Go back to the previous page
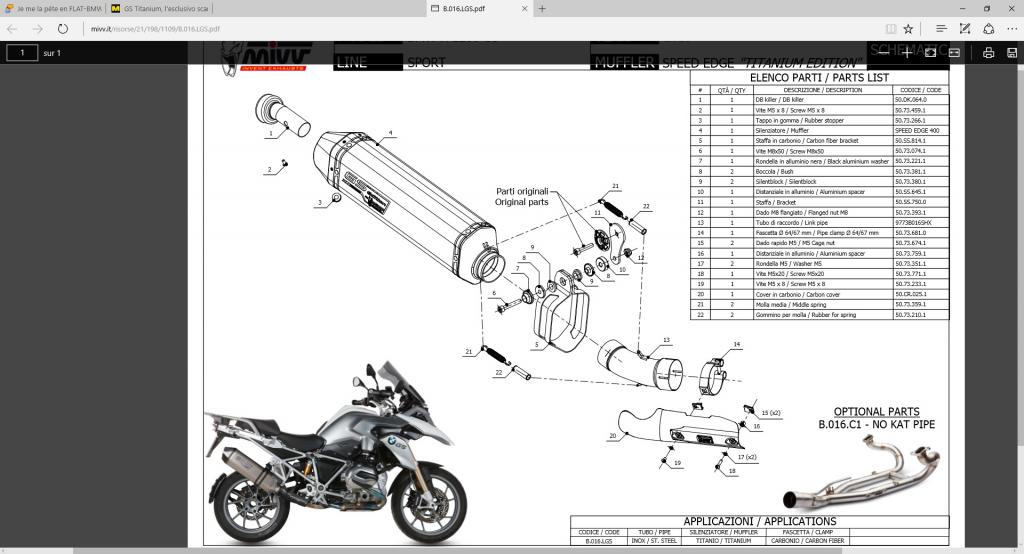This screenshot has height=554, width=1024. 12,29
